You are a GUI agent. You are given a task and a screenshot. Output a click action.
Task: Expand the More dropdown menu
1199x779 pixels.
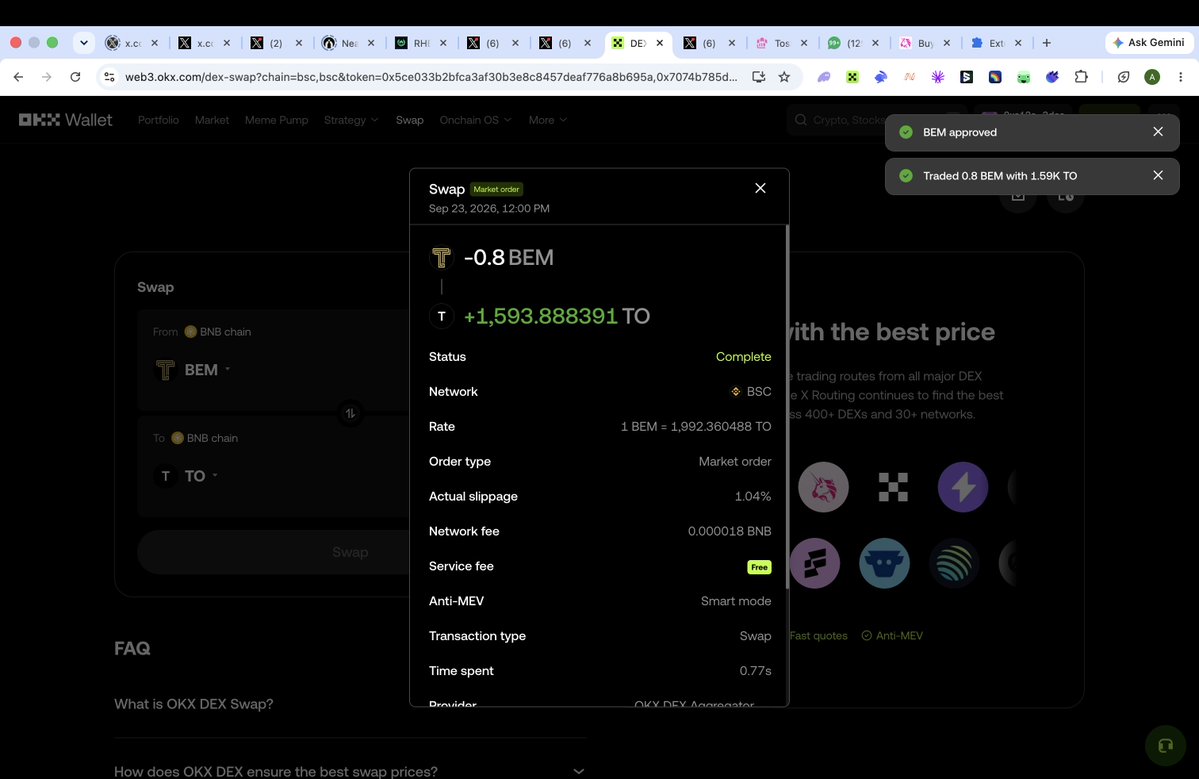coord(548,120)
